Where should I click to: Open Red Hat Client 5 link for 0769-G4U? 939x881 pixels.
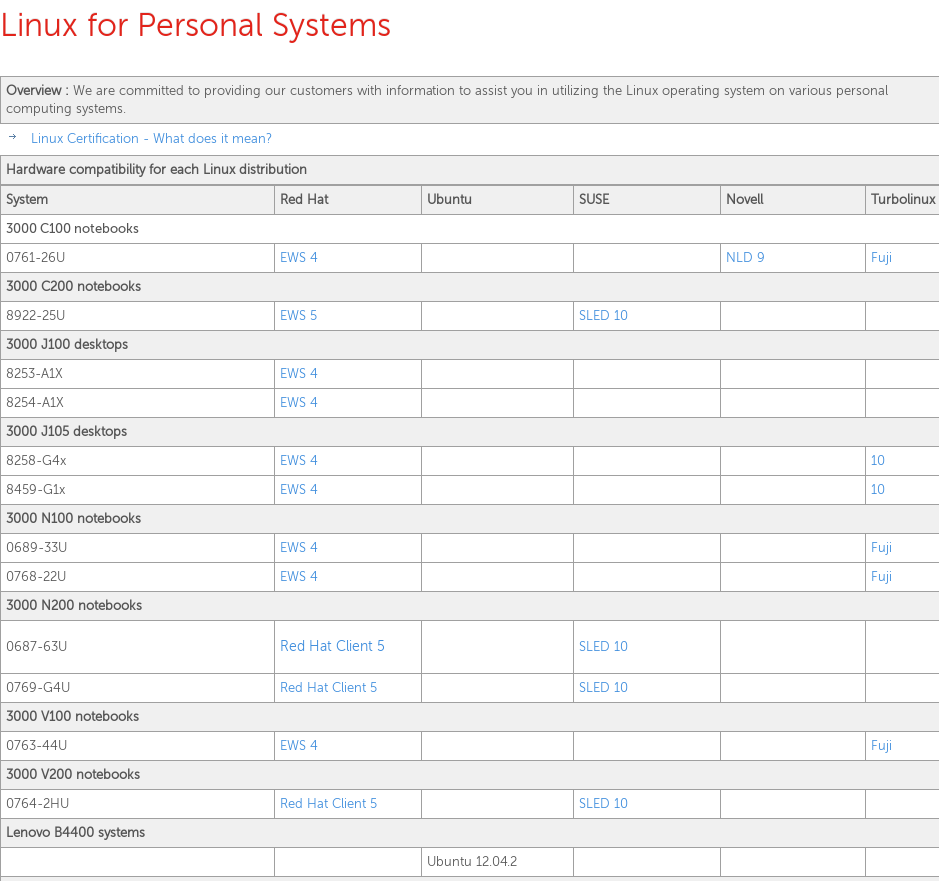click(329, 688)
